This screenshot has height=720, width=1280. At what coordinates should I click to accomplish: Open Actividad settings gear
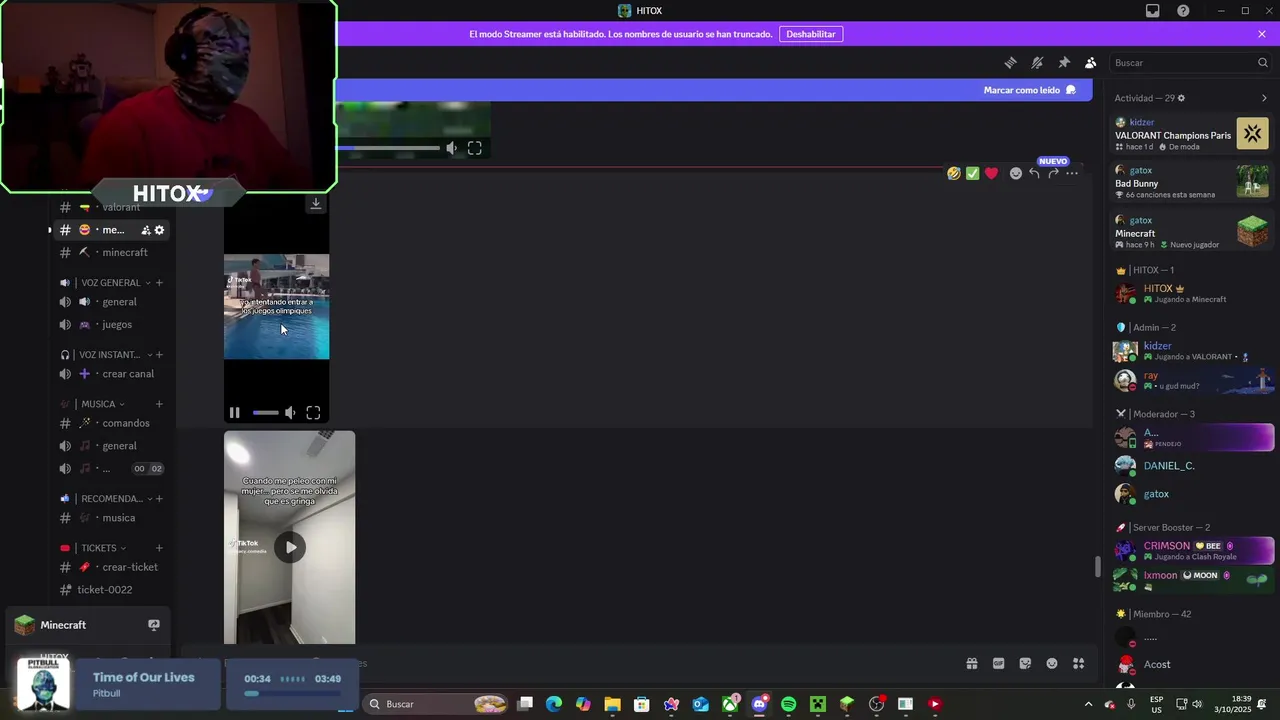tap(1181, 98)
